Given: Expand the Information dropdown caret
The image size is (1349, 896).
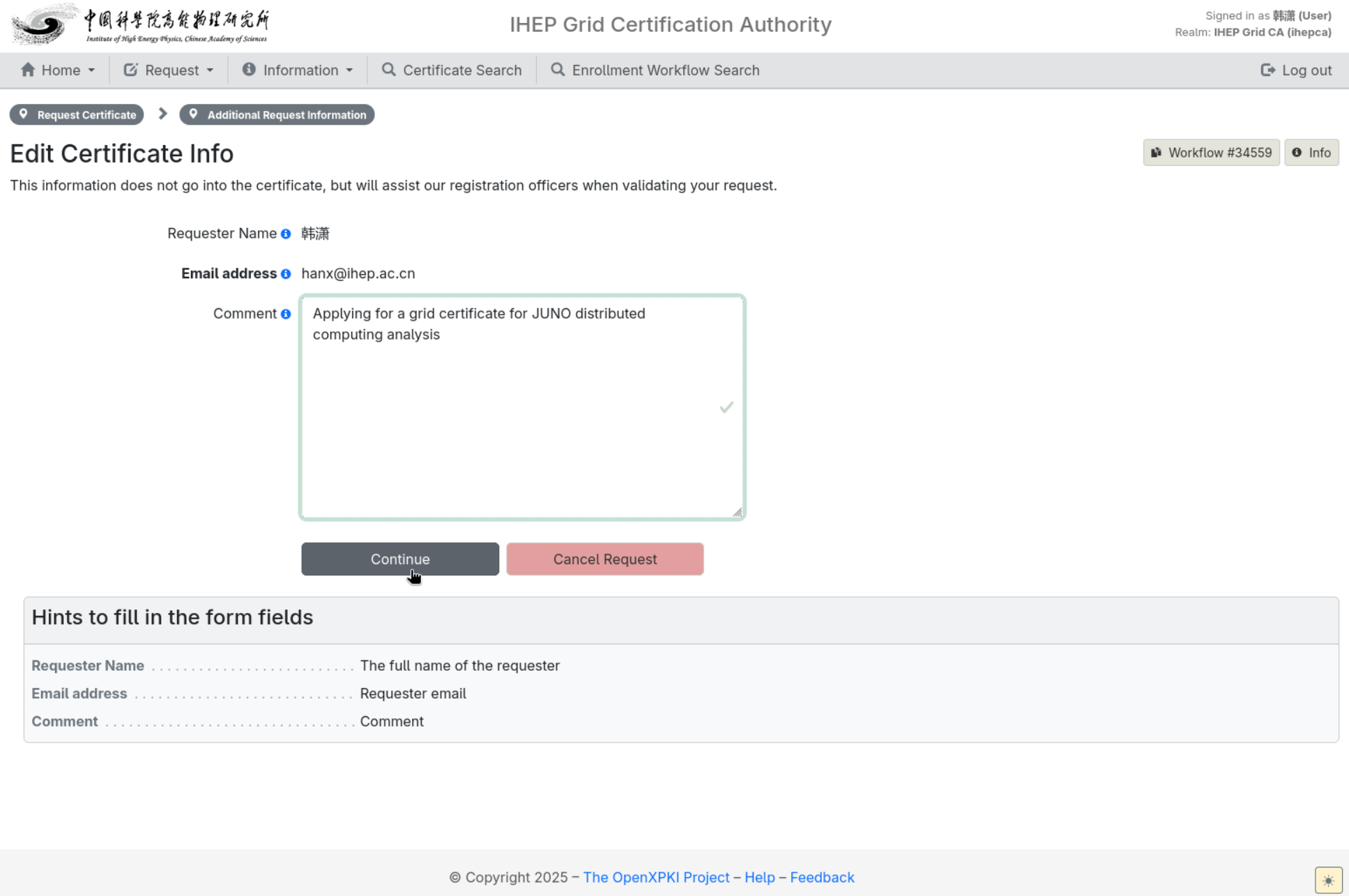Looking at the screenshot, I should pyautogui.click(x=349, y=70).
